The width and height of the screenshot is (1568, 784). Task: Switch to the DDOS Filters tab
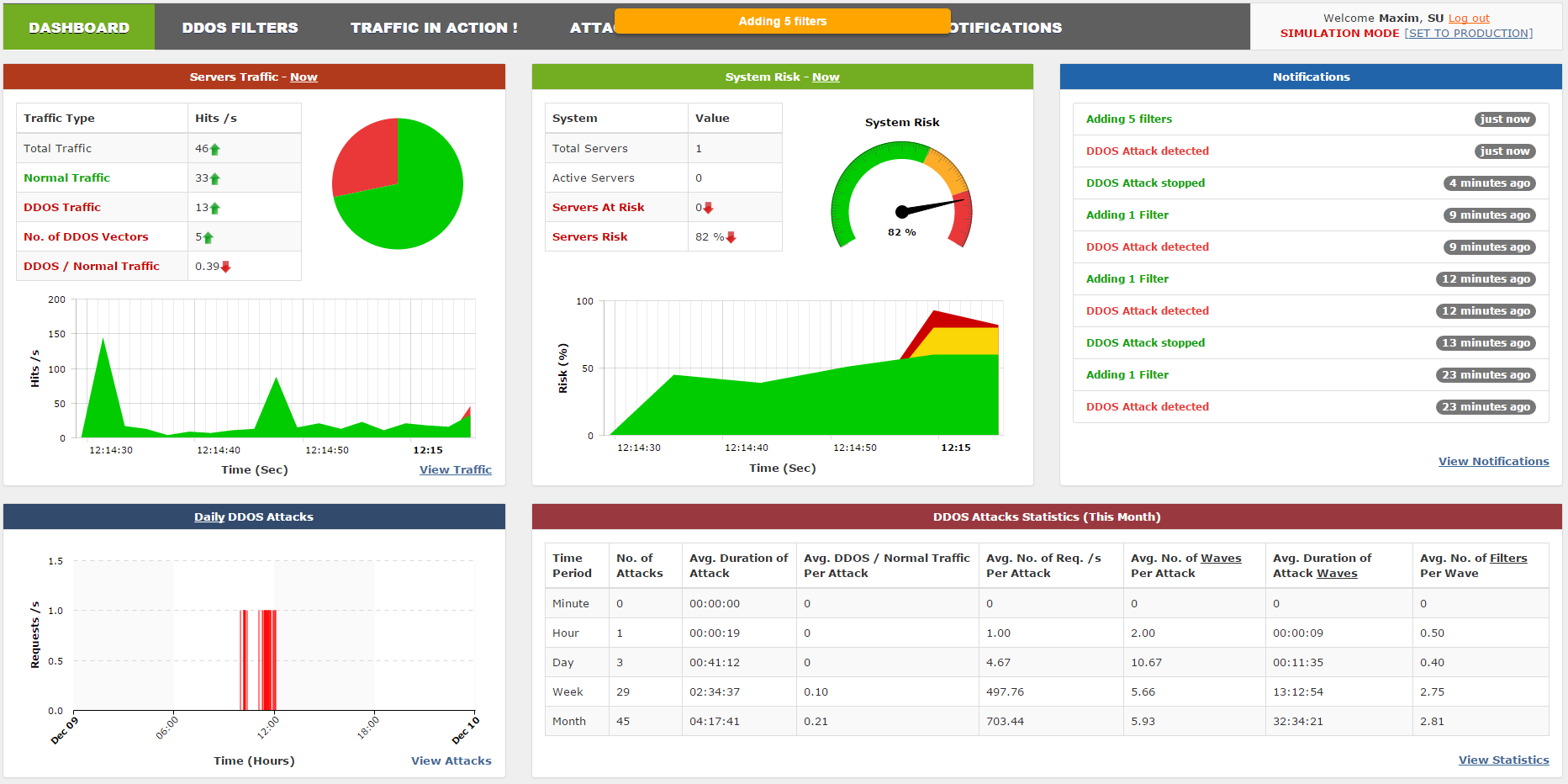(240, 28)
